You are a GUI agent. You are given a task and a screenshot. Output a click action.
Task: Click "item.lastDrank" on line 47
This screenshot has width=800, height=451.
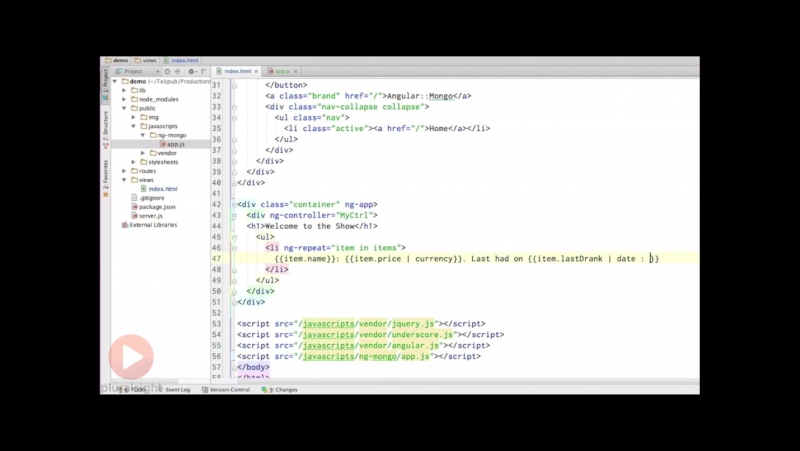click(570, 259)
